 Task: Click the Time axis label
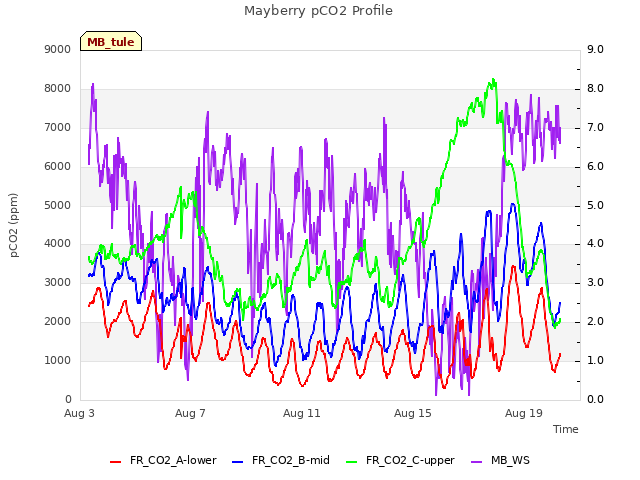(566, 429)
